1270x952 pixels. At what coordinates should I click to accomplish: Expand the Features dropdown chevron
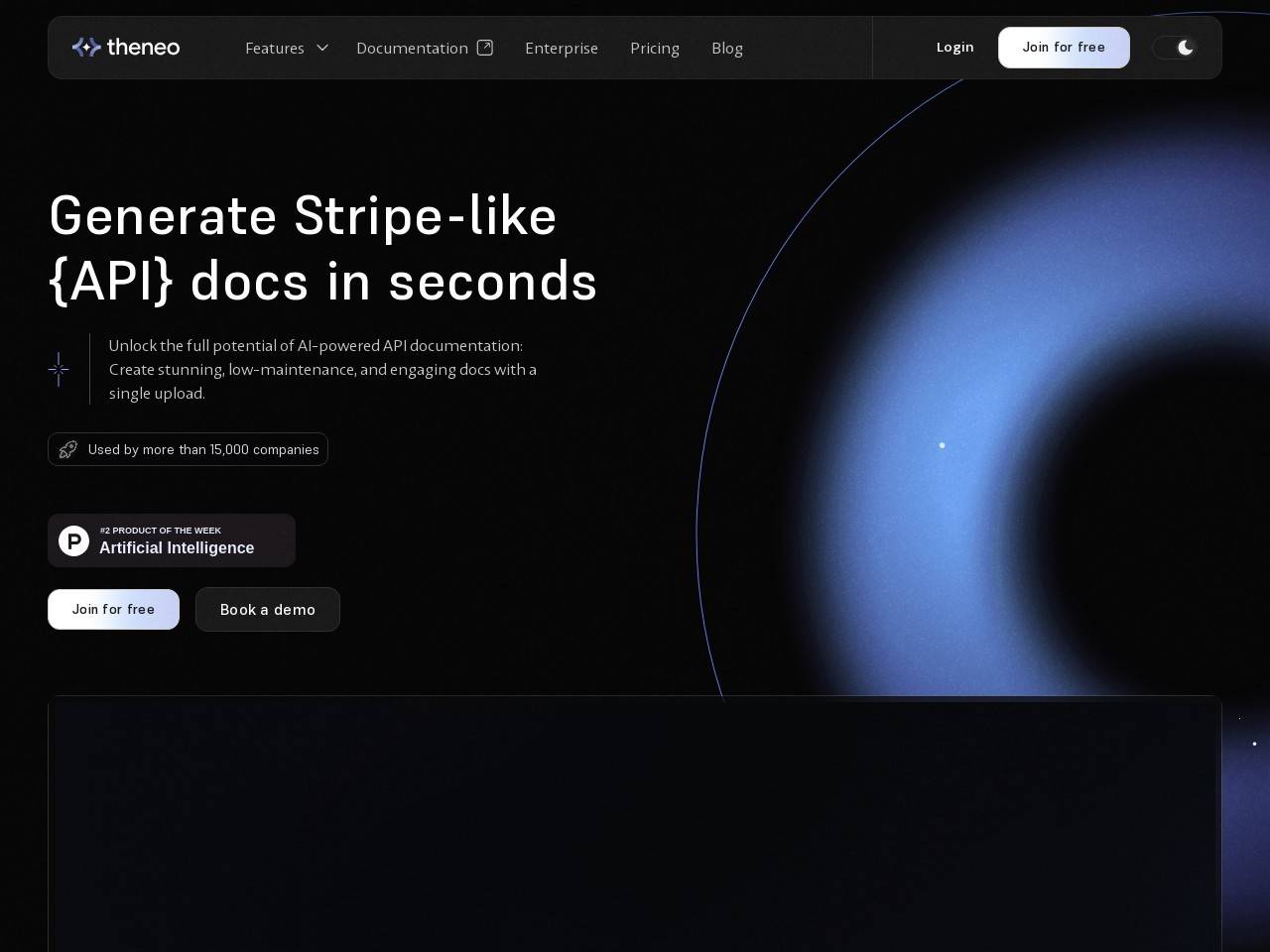(x=321, y=48)
